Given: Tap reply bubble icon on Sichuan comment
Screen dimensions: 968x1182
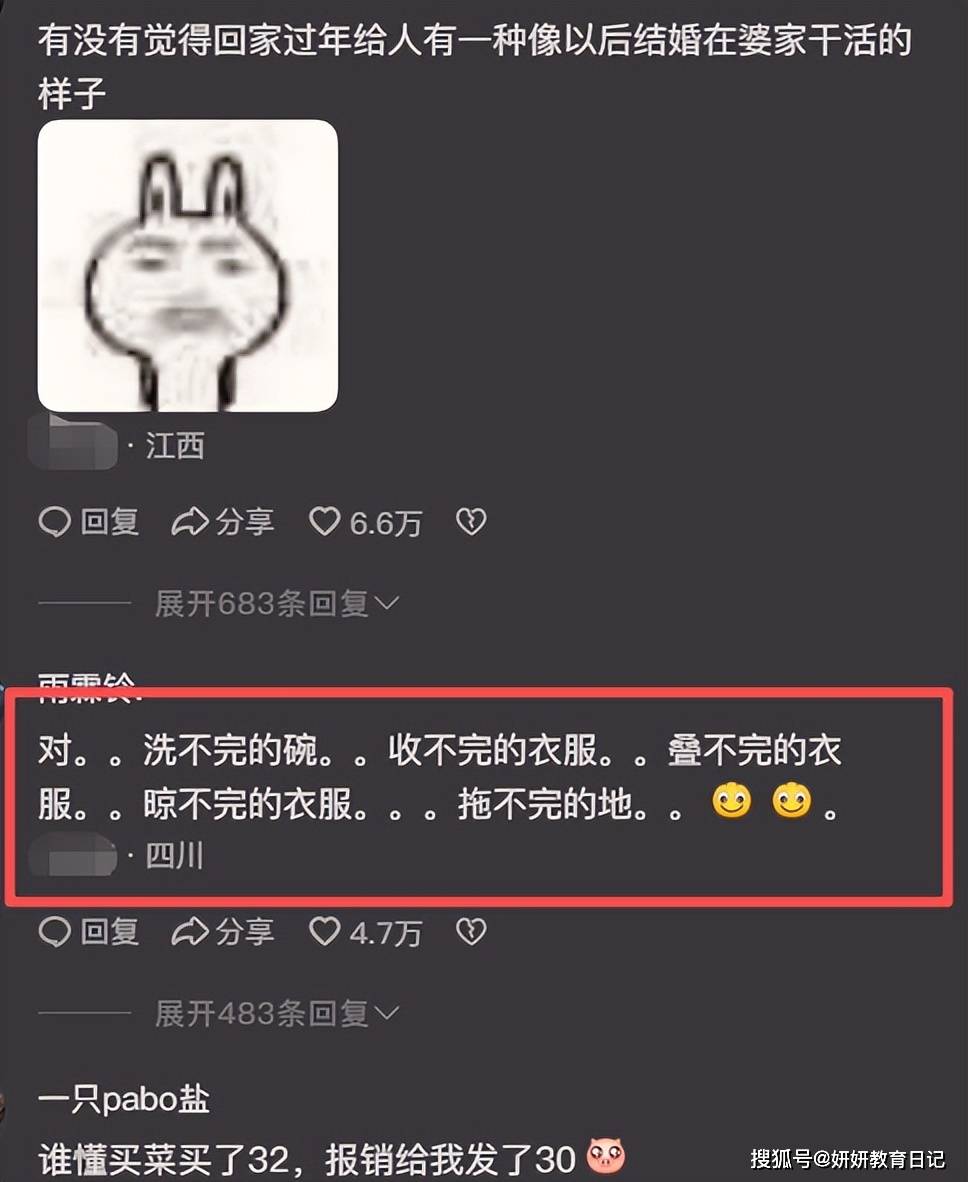Looking at the screenshot, I should [x=54, y=932].
